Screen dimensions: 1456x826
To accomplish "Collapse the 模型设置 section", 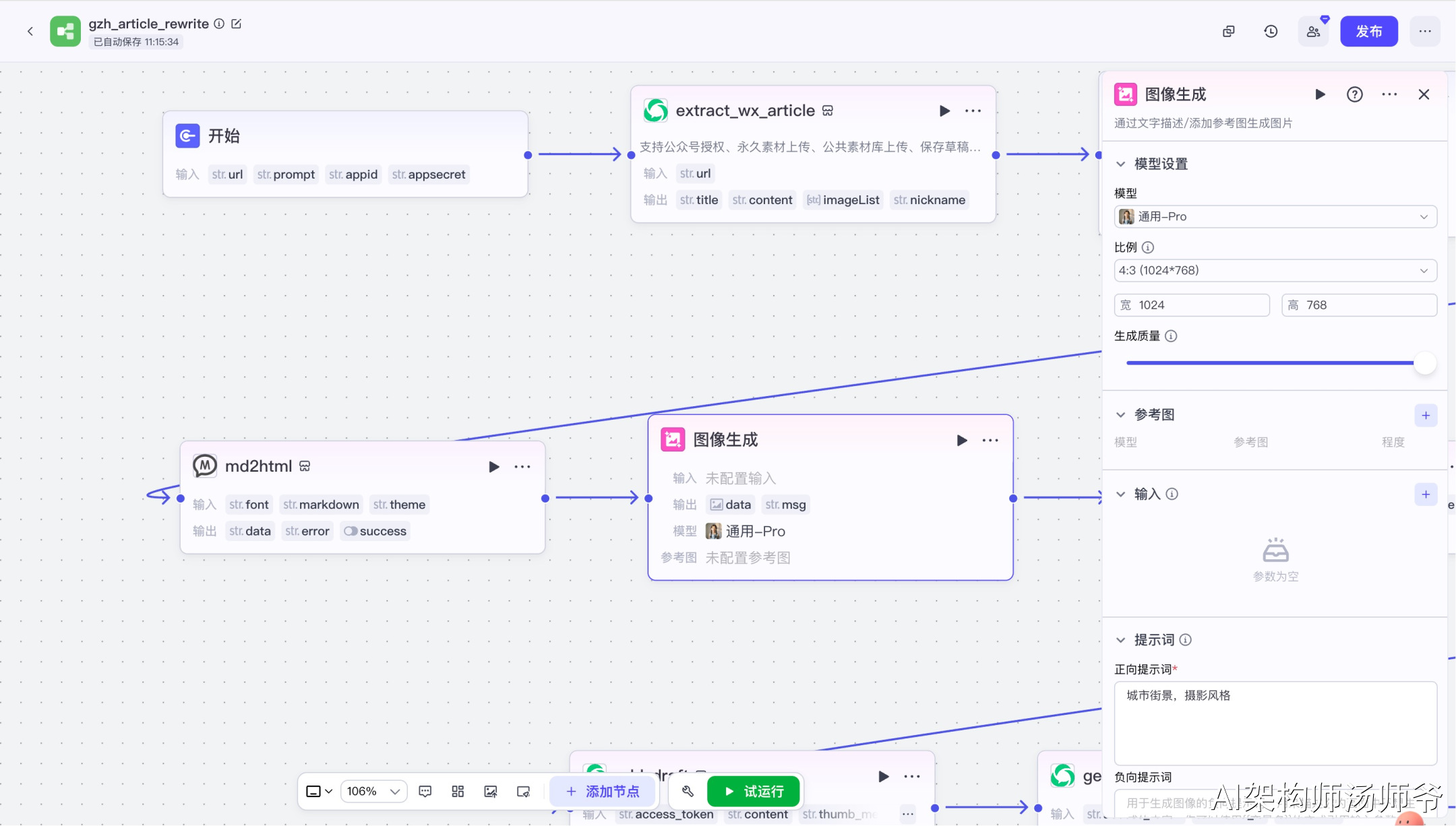I will pyautogui.click(x=1120, y=164).
